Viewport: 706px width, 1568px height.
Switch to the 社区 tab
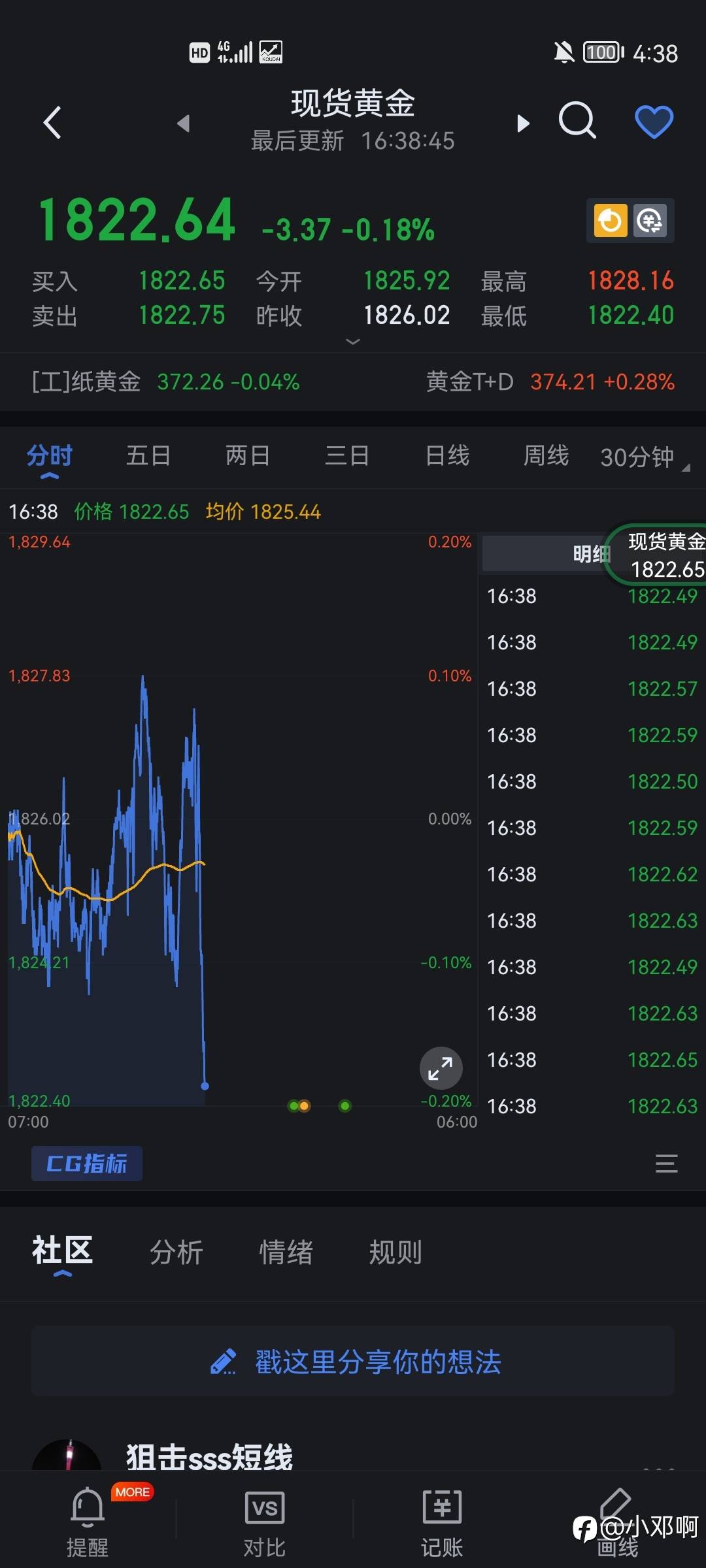coord(63,1251)
